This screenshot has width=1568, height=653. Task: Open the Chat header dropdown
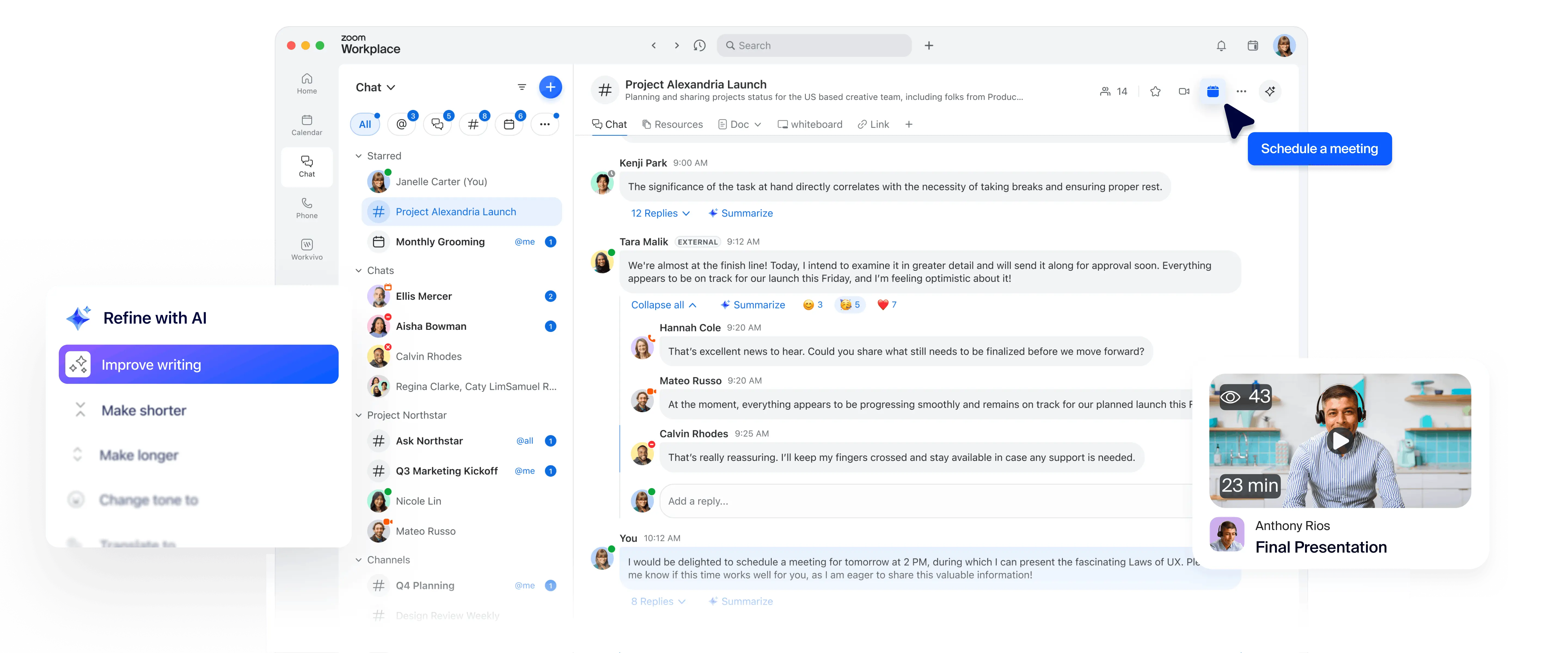(376, 88)
